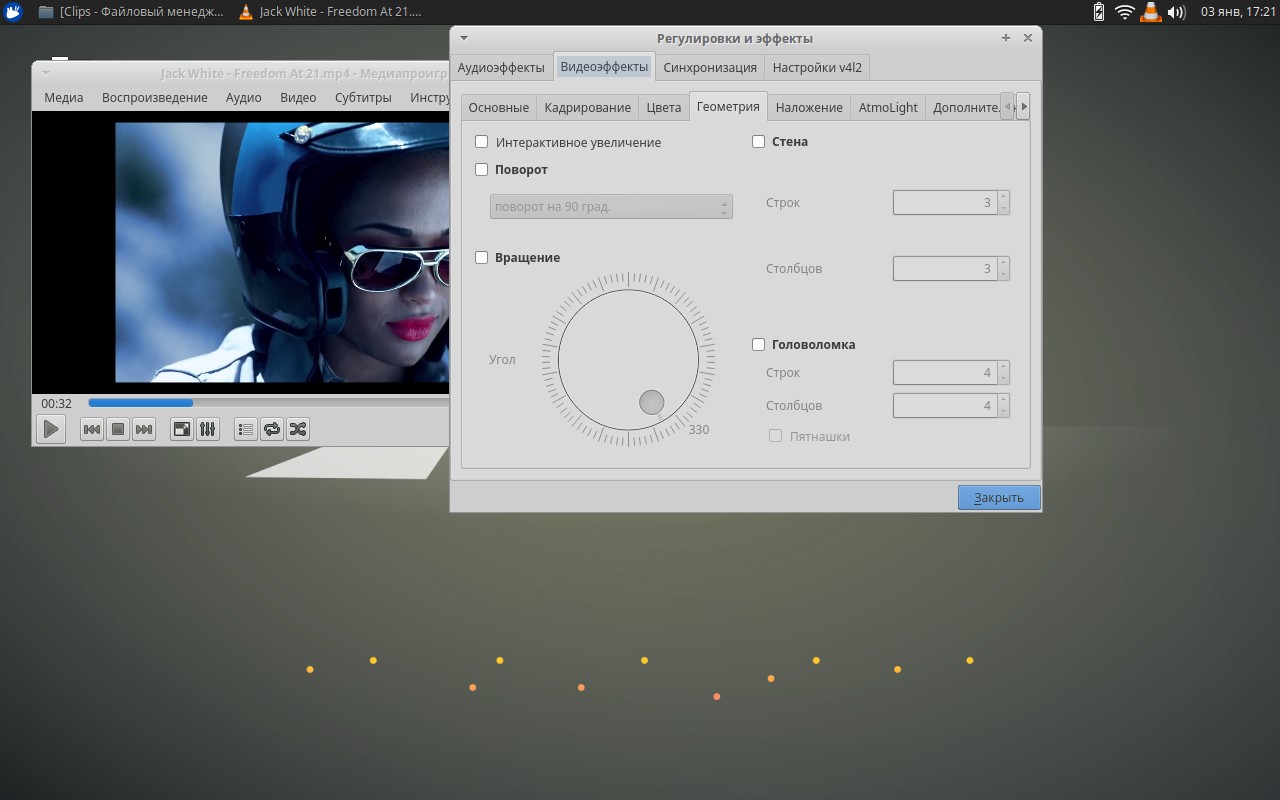Screen dimensions: 1280x800
Task: Select the puzzle Столбцов value field
Action: click(944, 405)
